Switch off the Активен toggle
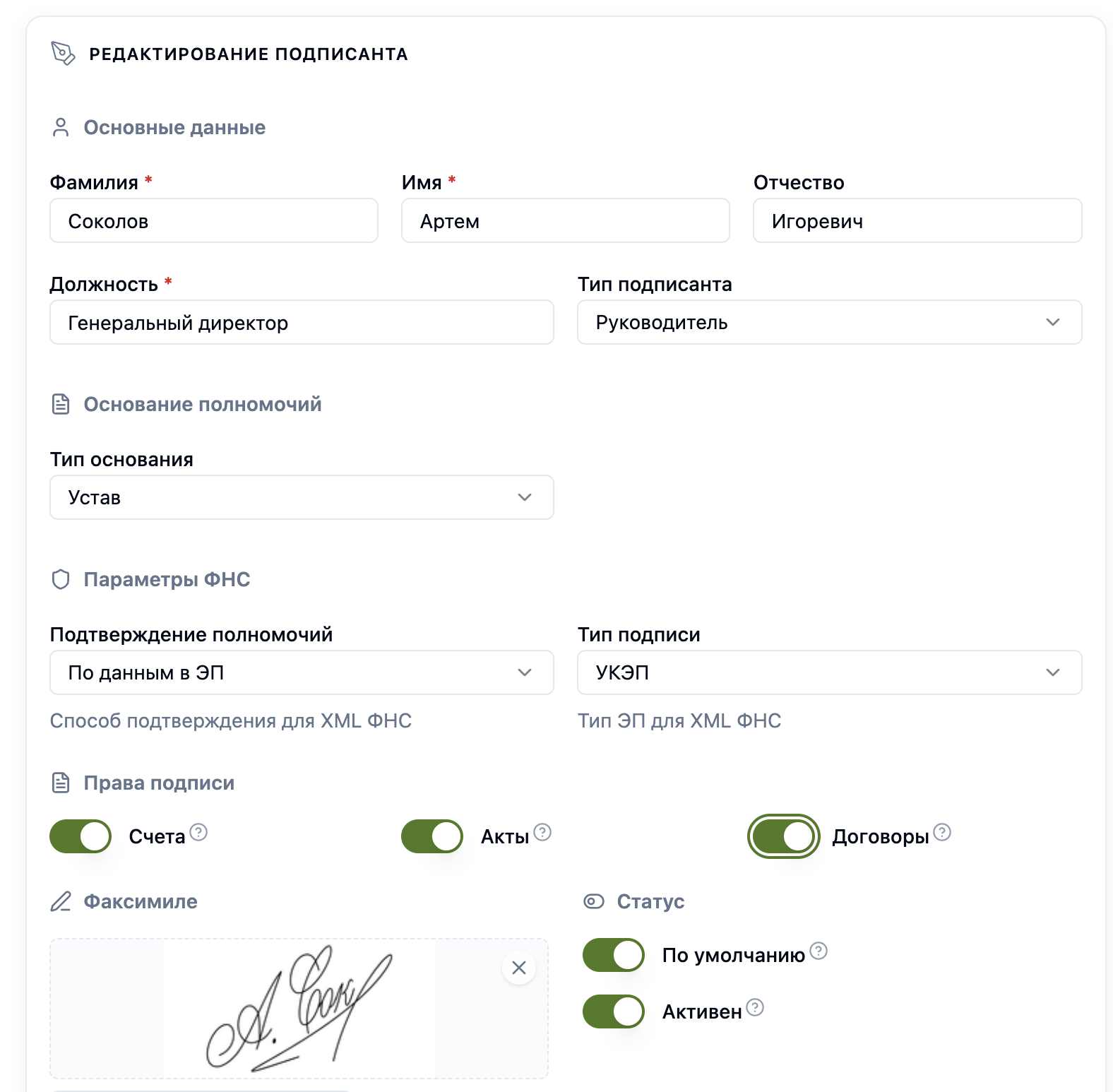Screen dimensions: 1113x1092 click(x=614, y=1011)
